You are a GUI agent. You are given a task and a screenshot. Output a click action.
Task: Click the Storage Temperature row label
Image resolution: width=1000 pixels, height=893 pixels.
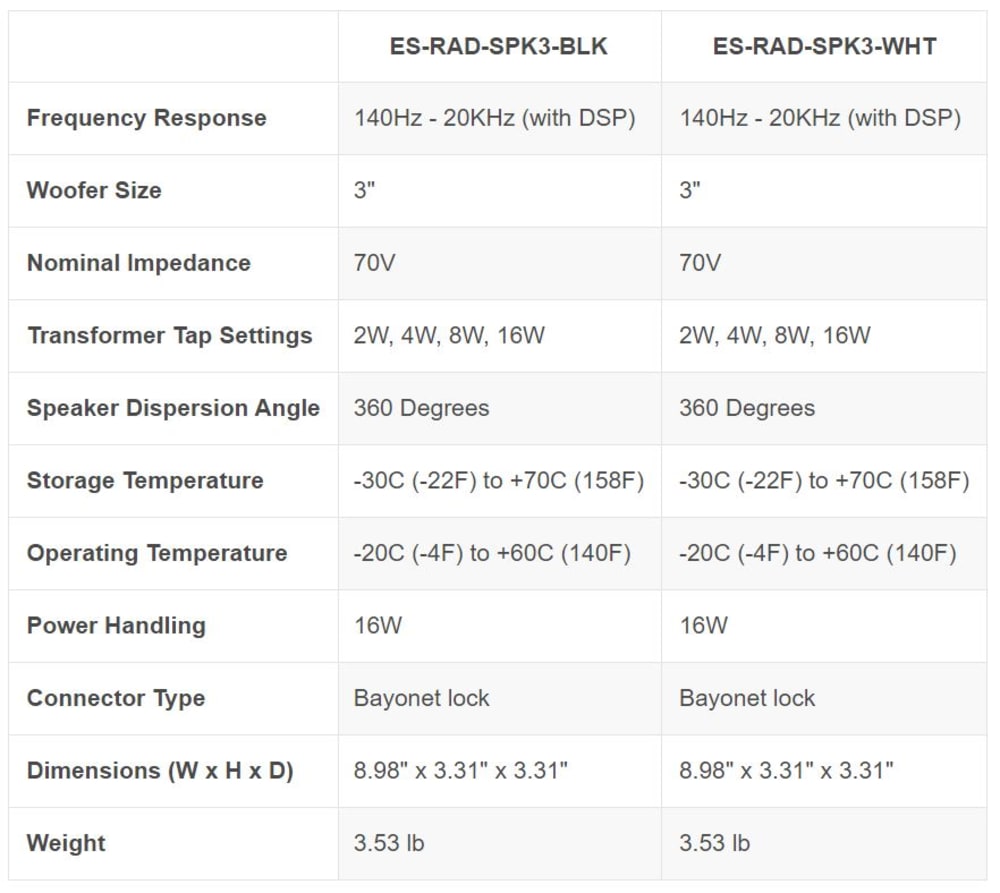click(145, 480)
